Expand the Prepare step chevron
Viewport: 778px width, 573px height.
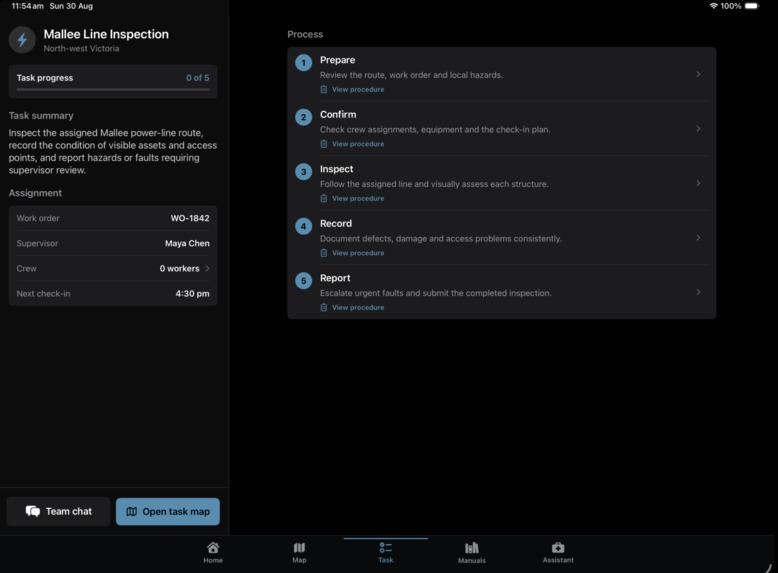698,74
